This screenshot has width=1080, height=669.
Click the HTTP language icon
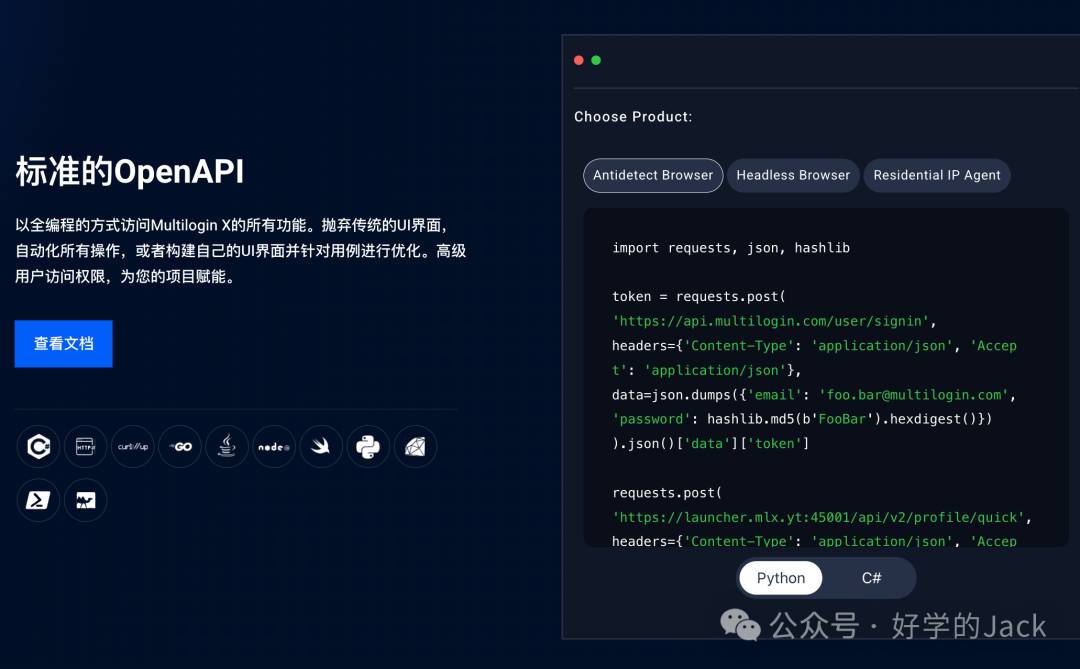[x=85, y=447]
